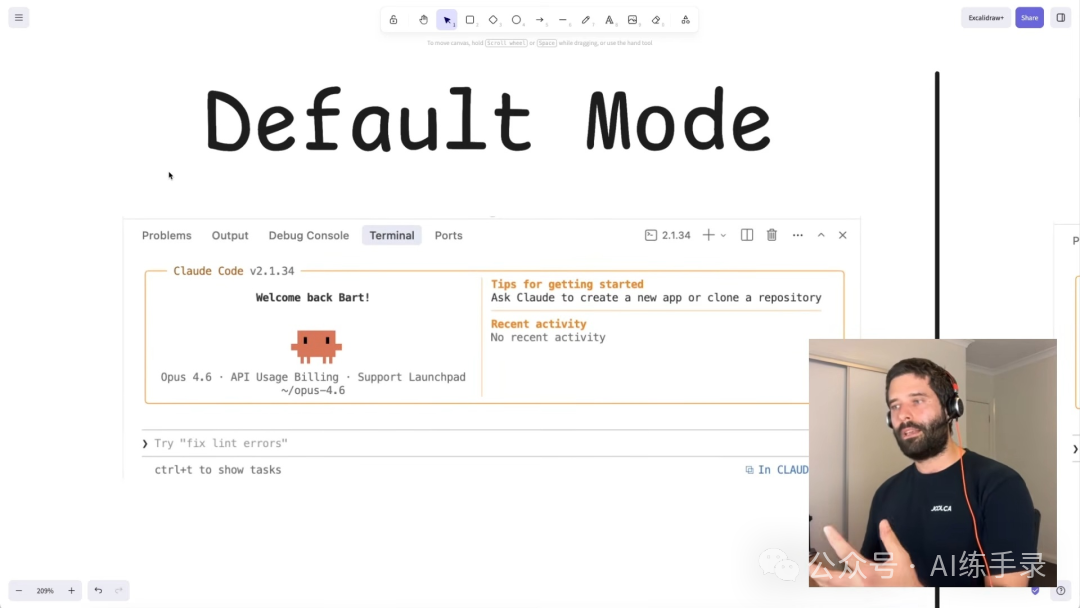Open terminal panel more actions ellipsis

point(798,235)
